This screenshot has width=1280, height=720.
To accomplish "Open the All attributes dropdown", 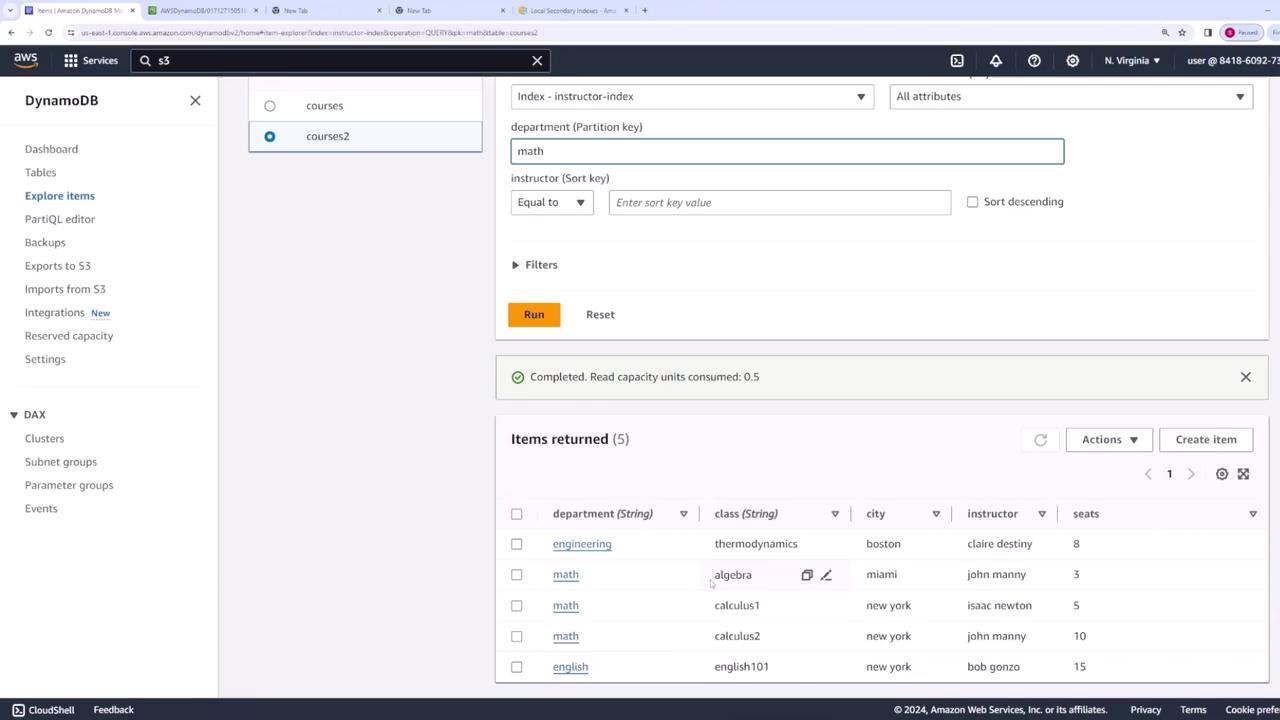I will pyautogui.click(x=1071, y=97).
